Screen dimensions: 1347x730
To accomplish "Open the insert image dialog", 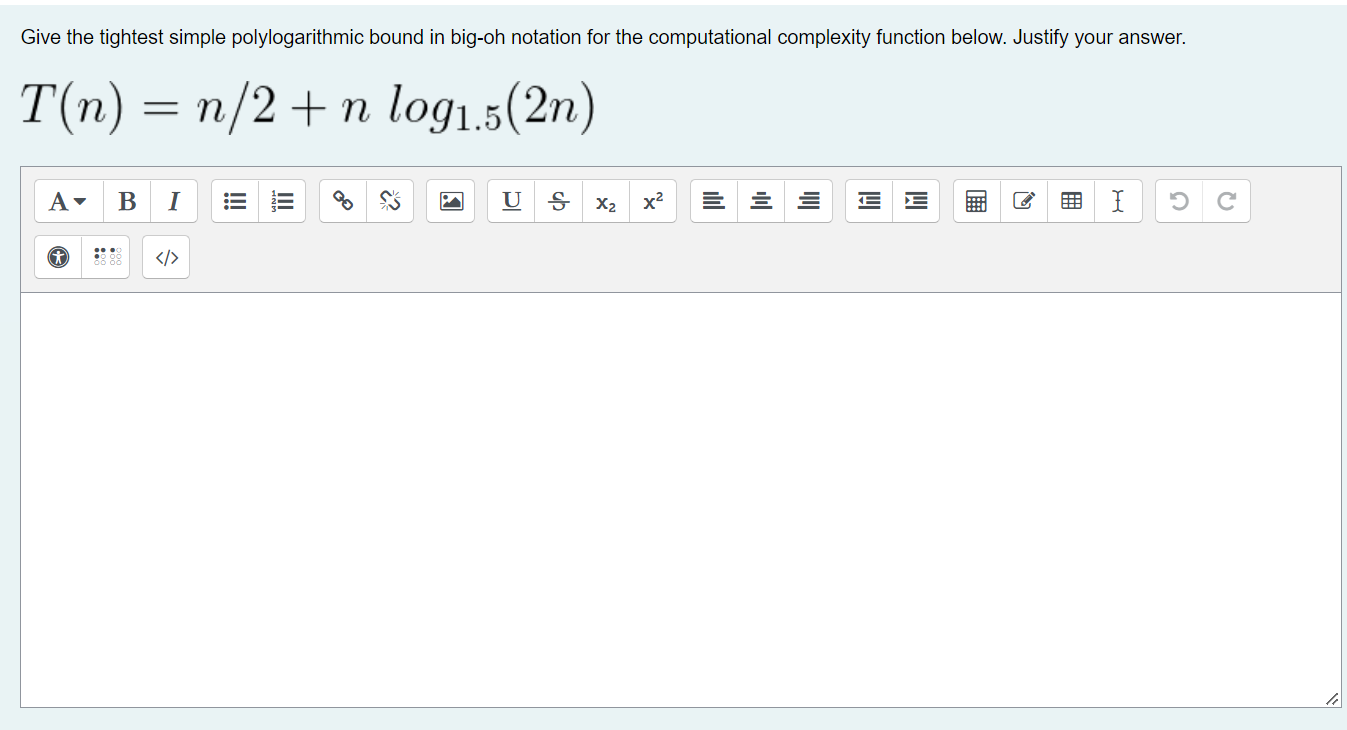I will 450,201.
